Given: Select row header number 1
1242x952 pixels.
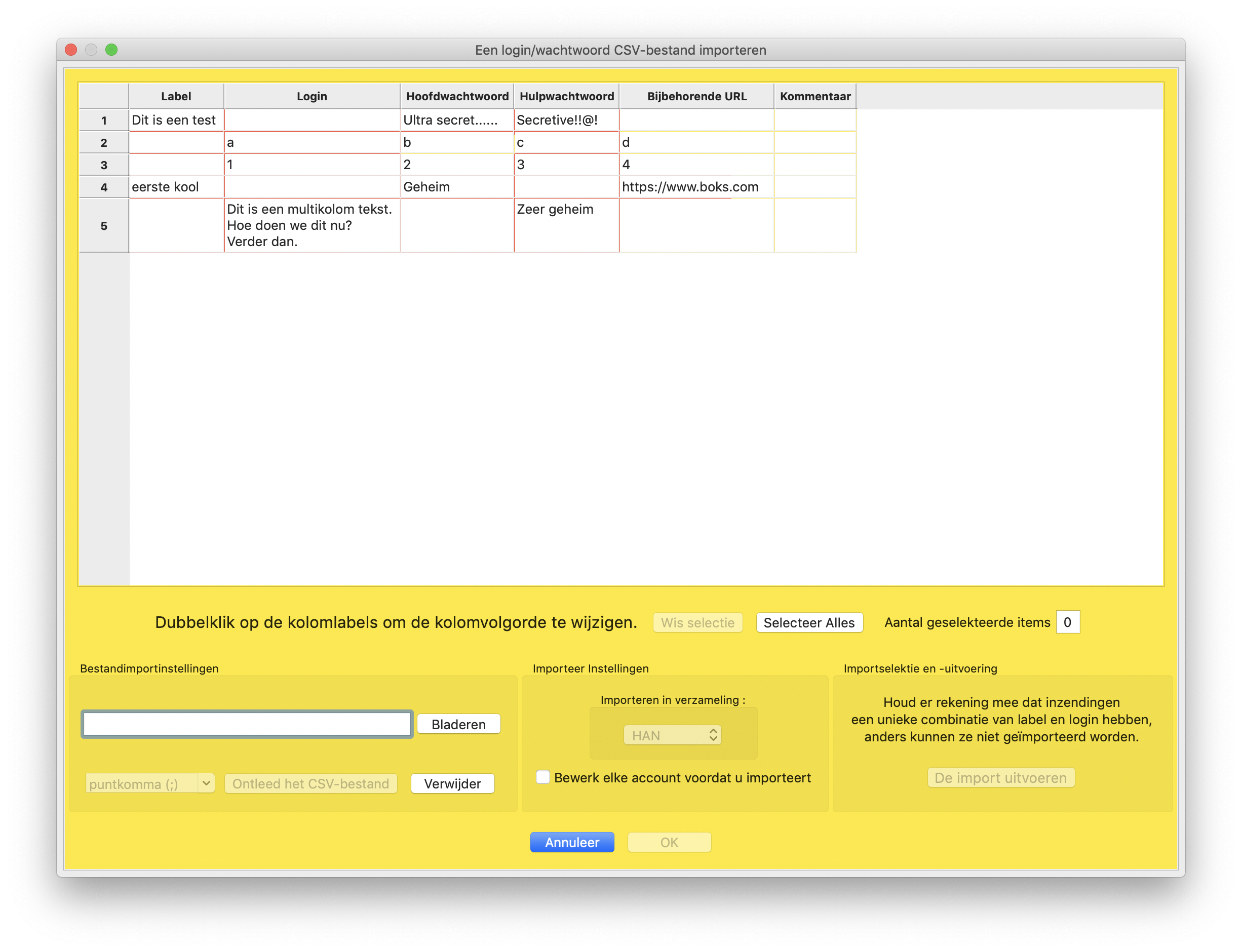Looking at the screenshot, I should pos(104,120).
